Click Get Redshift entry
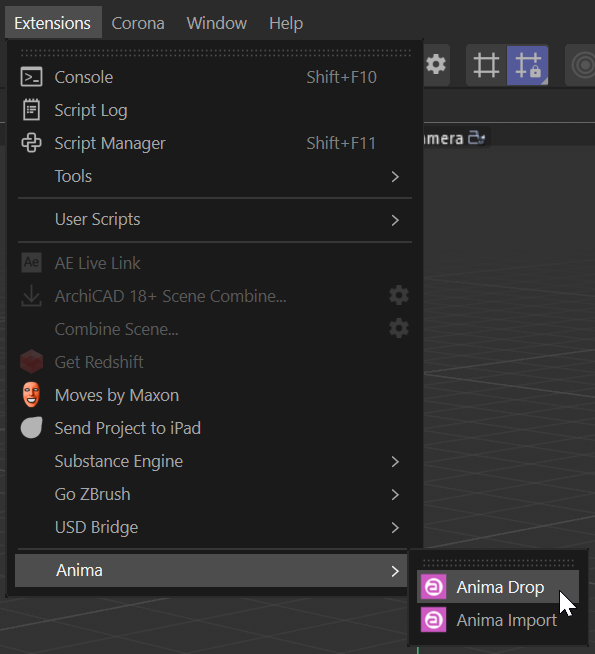595x654 pixels. (x=215, y=362)
